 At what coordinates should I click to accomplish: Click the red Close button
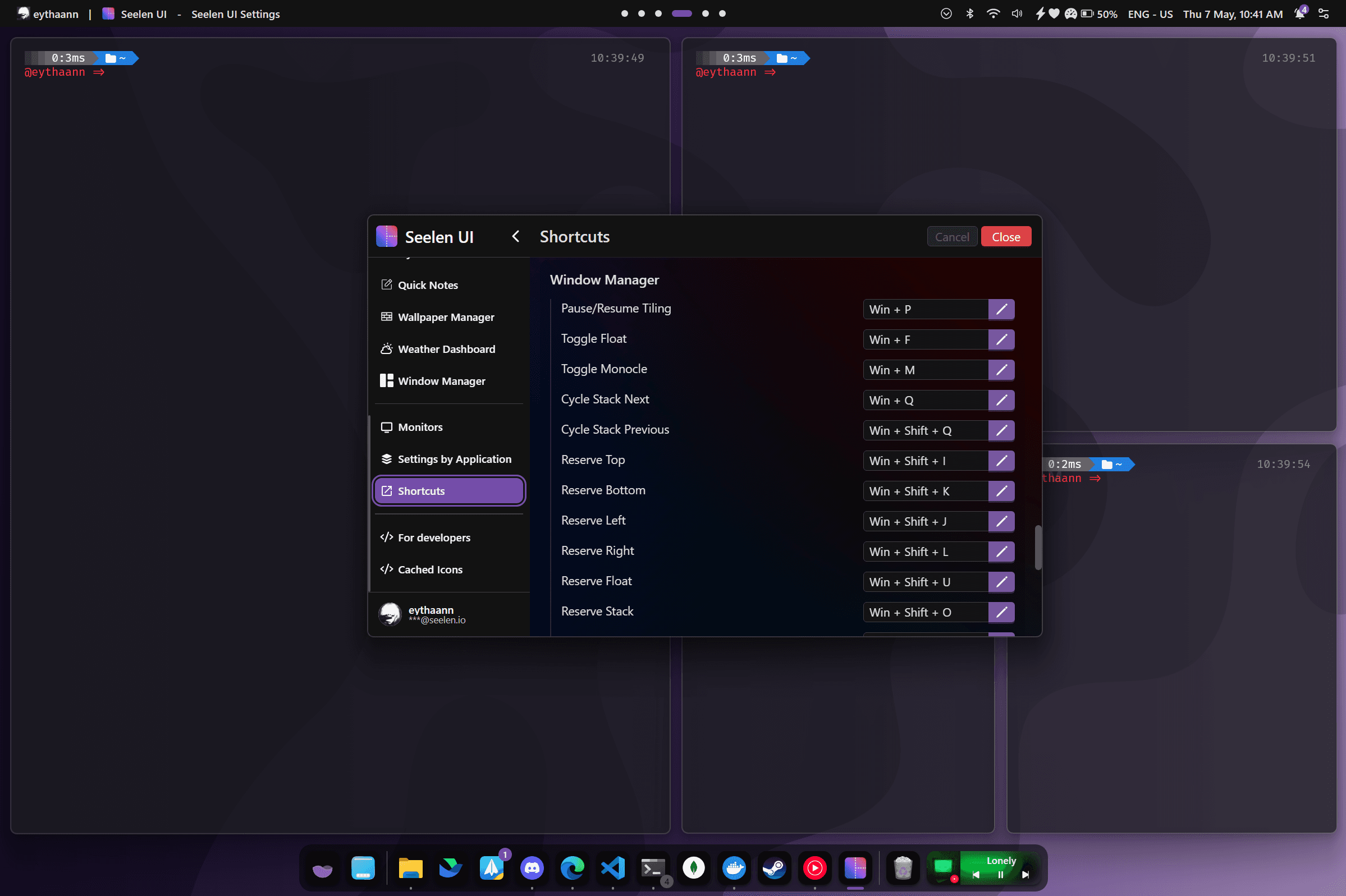coord(1006,237)
